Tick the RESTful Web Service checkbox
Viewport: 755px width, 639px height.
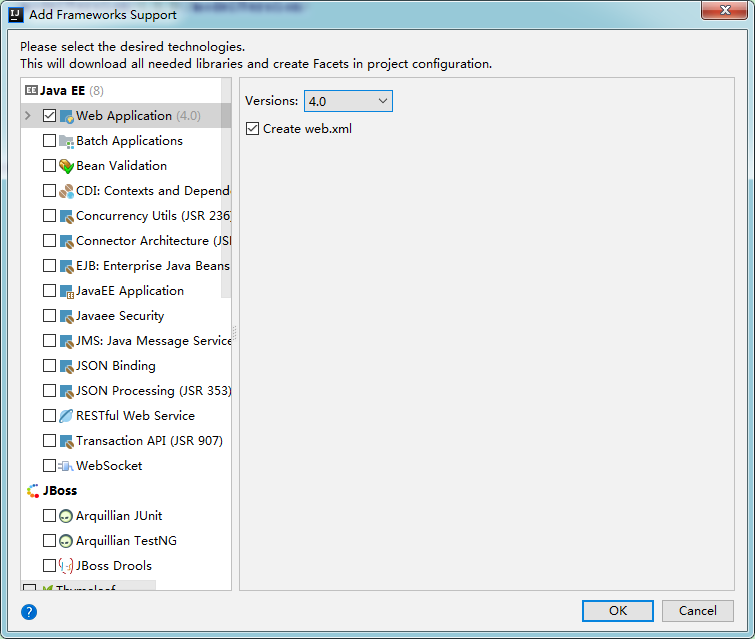tap(49, 416)
